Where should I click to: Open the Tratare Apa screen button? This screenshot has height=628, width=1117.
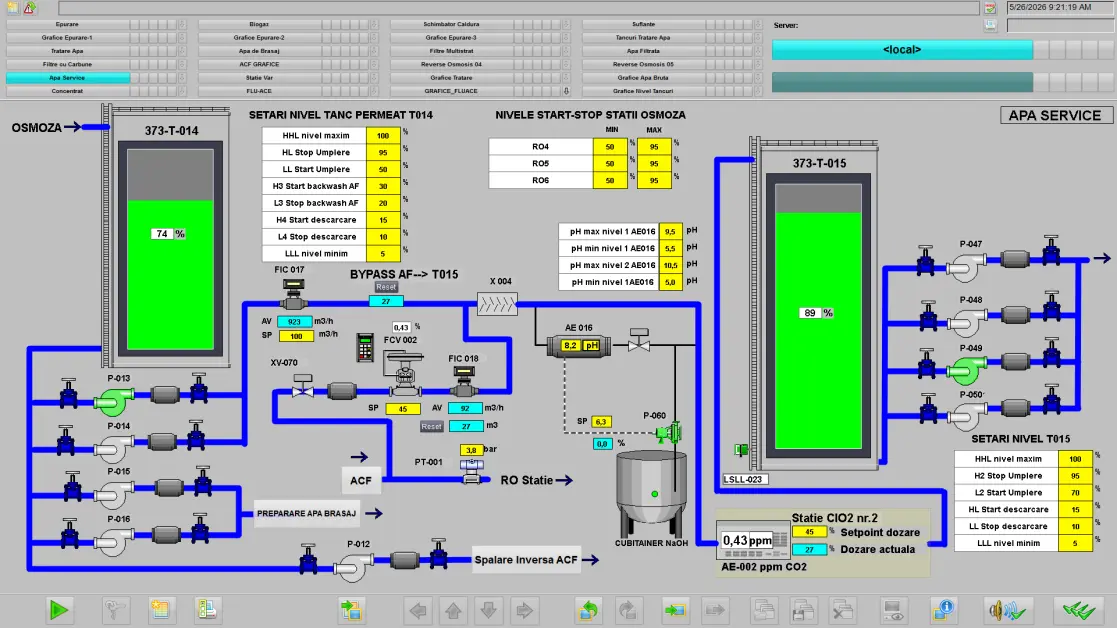pos(68,51)
